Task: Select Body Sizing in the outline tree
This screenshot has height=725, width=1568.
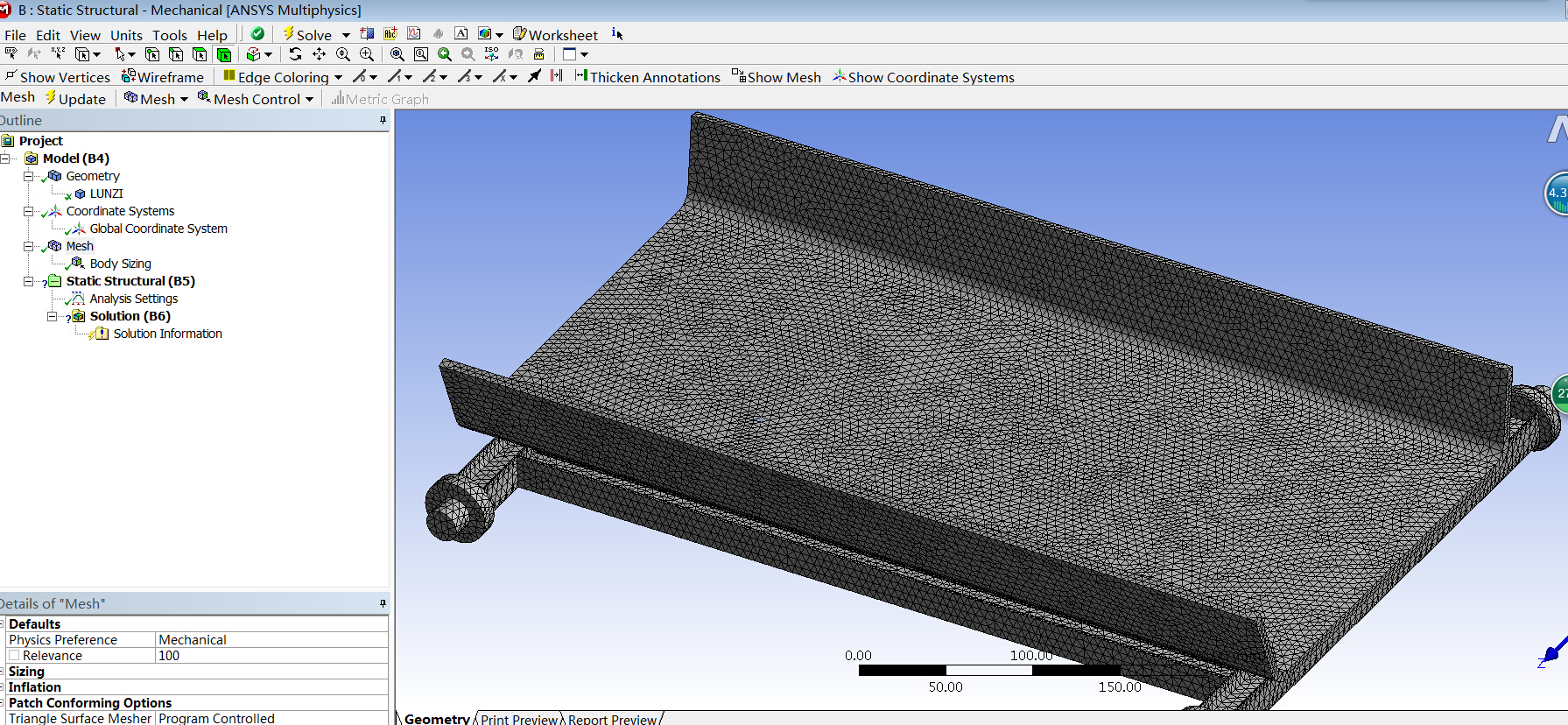Action: 120,264
